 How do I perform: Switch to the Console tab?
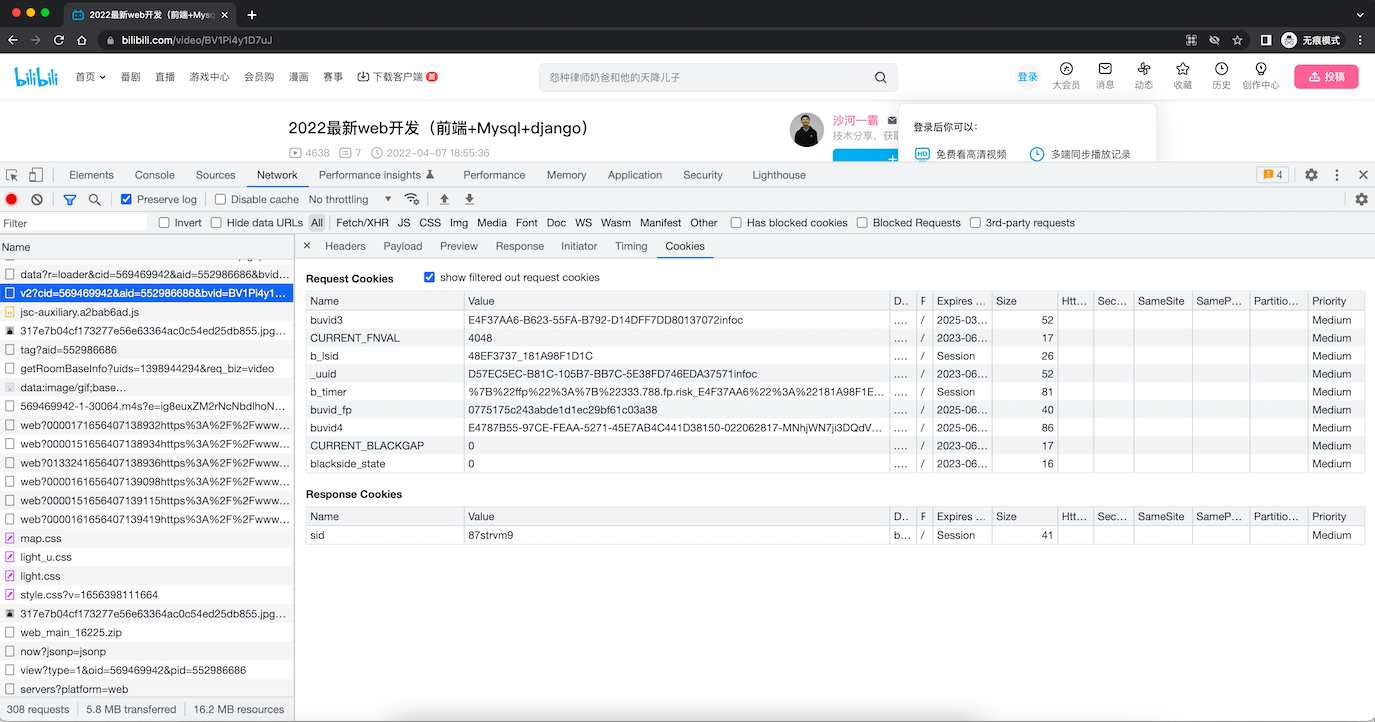154,175
